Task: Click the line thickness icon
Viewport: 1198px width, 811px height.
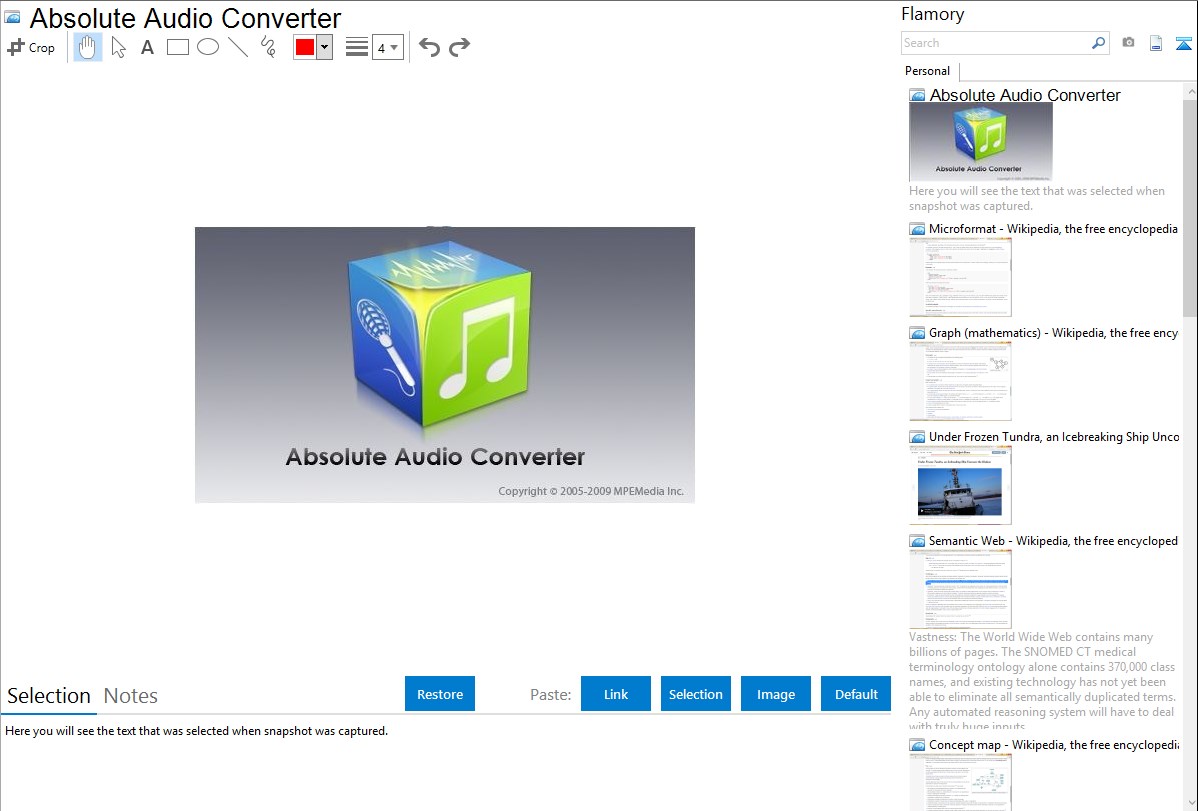Action: click(x=357, y=47)
